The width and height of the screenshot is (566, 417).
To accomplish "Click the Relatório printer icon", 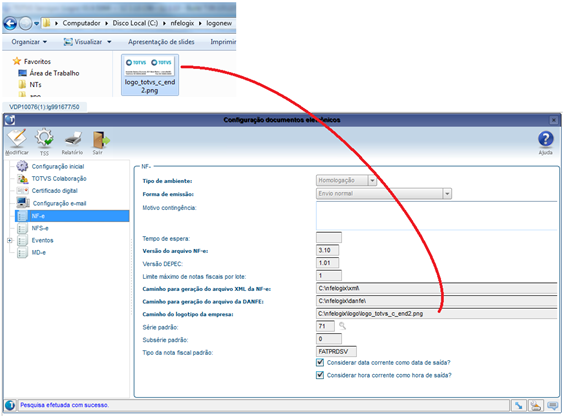I will click(72, 139).
